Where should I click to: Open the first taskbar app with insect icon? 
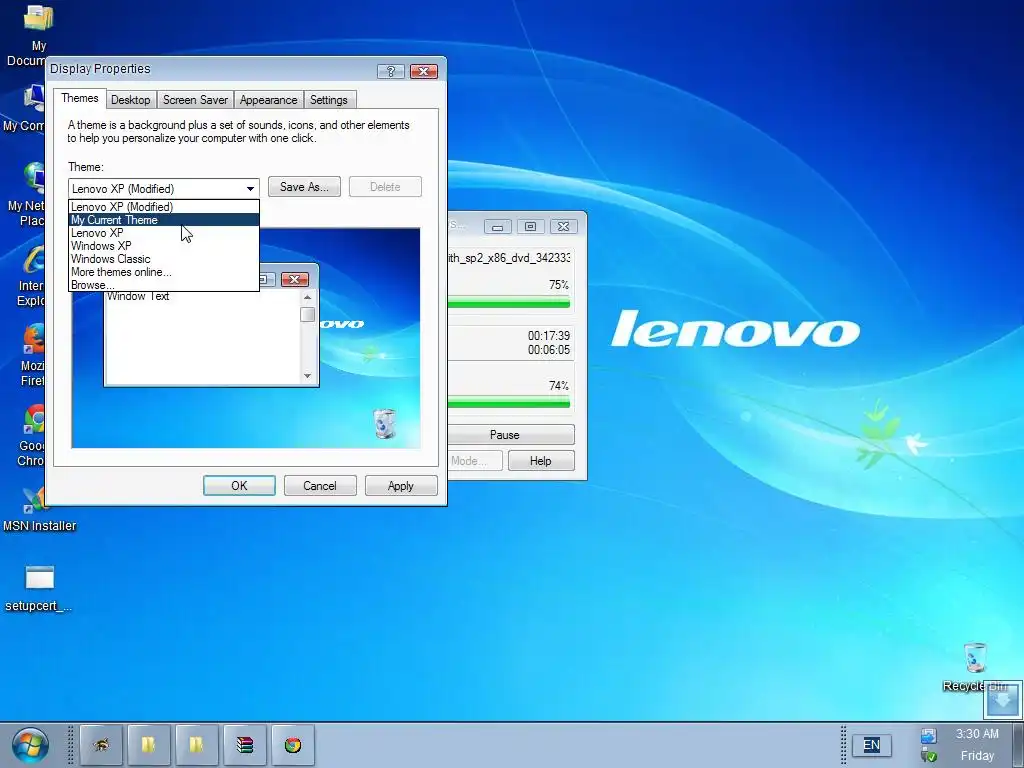(101, 744)
